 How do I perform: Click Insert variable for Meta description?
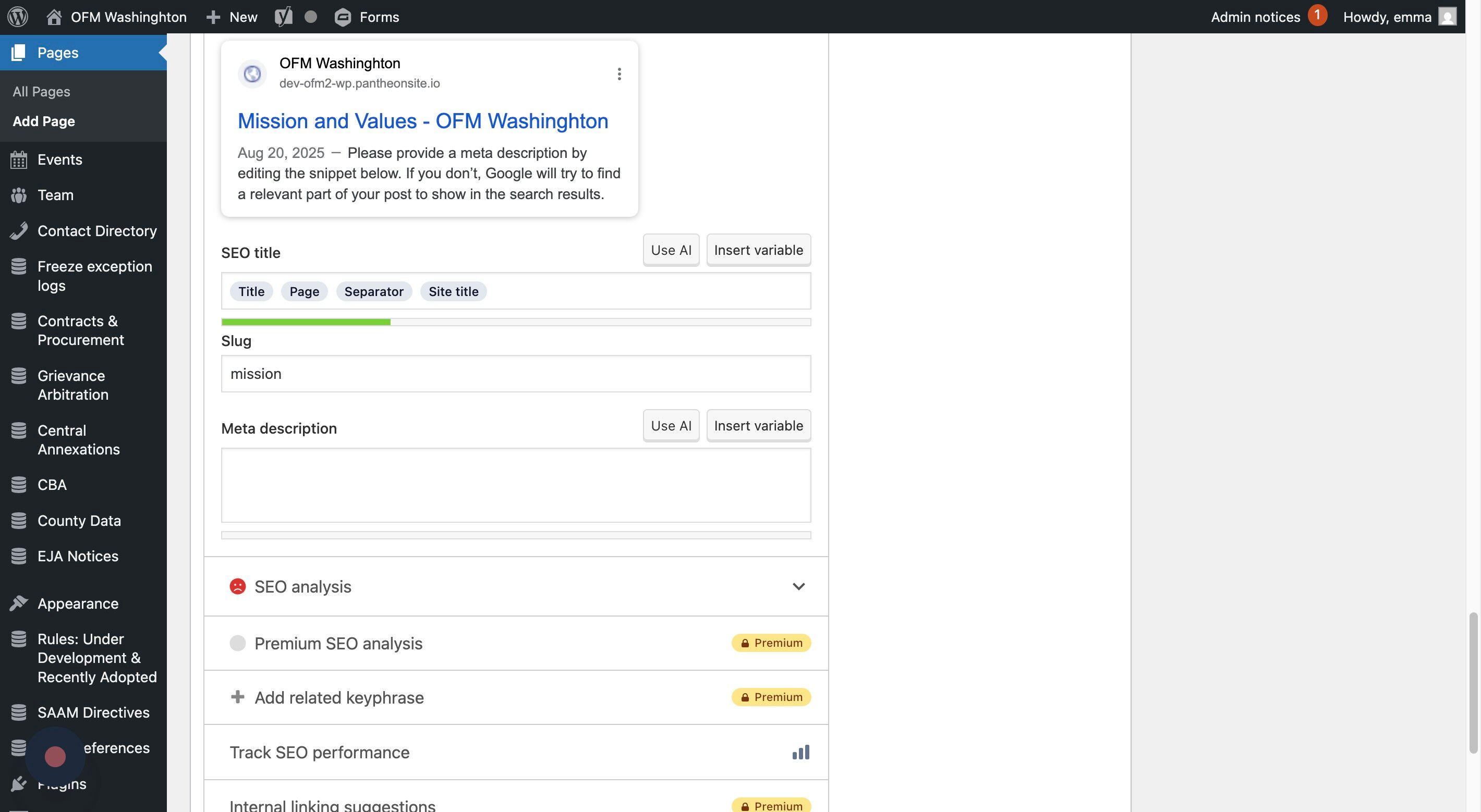(758, 426)
